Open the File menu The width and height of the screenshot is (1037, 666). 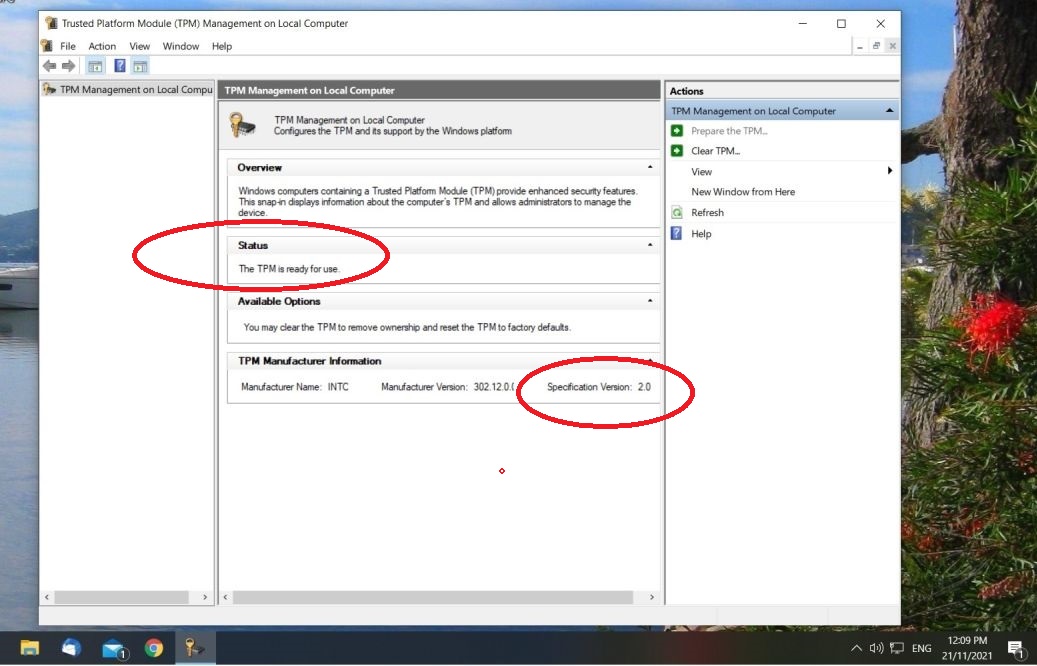67,46
